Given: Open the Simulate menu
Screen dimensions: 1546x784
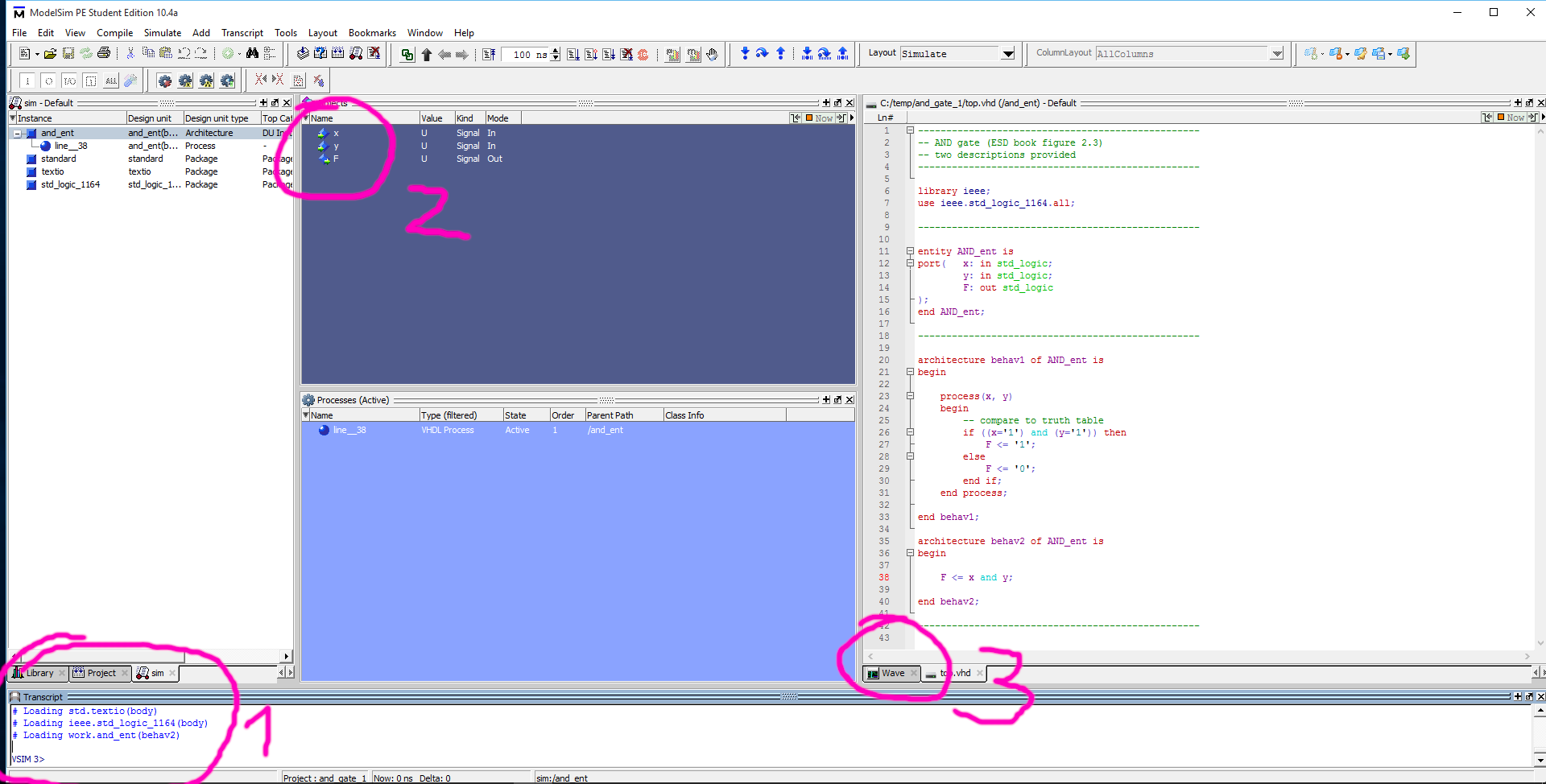Looking at the screenshot, I should pos(162,33).
